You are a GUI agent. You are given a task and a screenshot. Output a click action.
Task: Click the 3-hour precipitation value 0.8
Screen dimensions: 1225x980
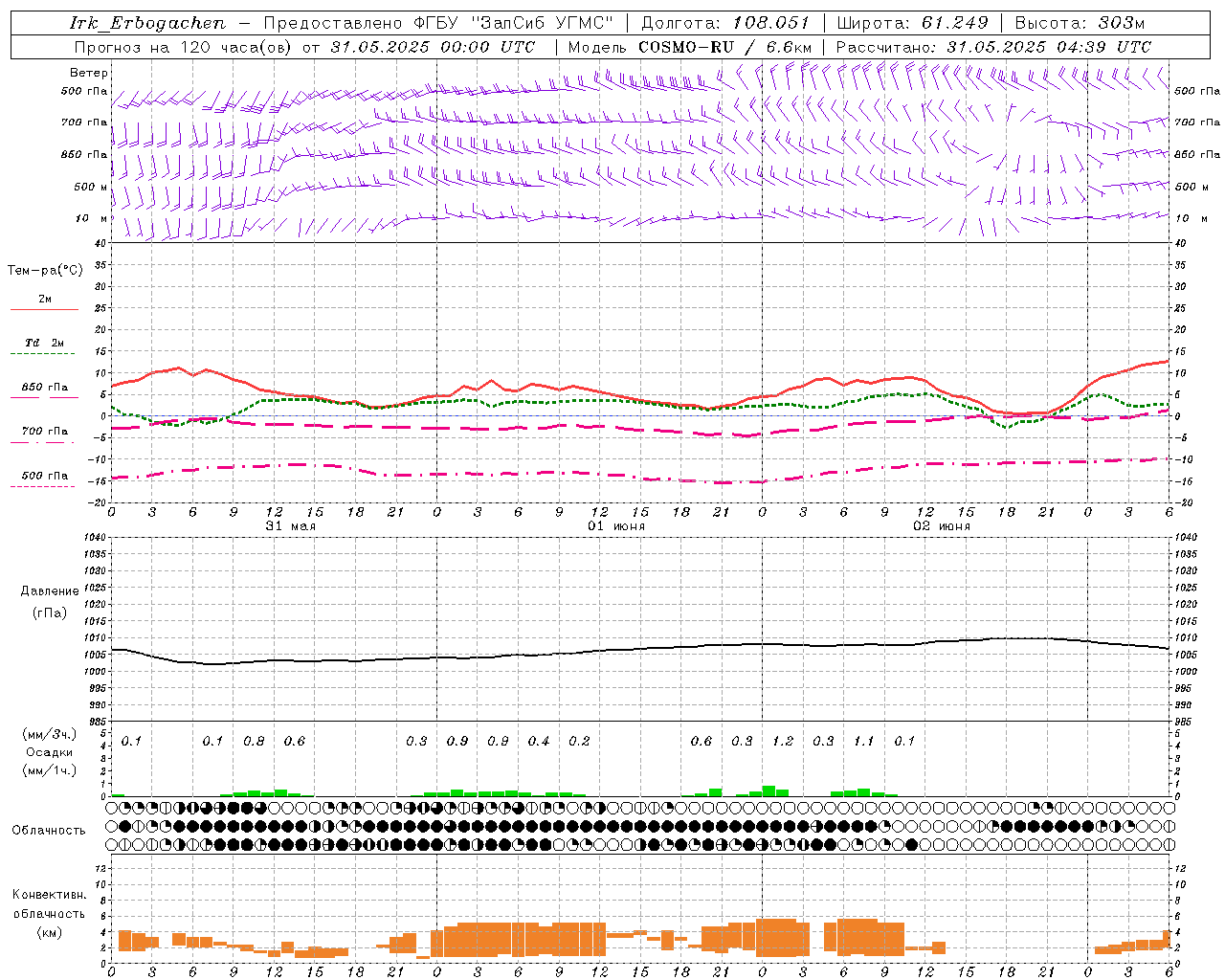pyautogui.click(x=254, y=742)
